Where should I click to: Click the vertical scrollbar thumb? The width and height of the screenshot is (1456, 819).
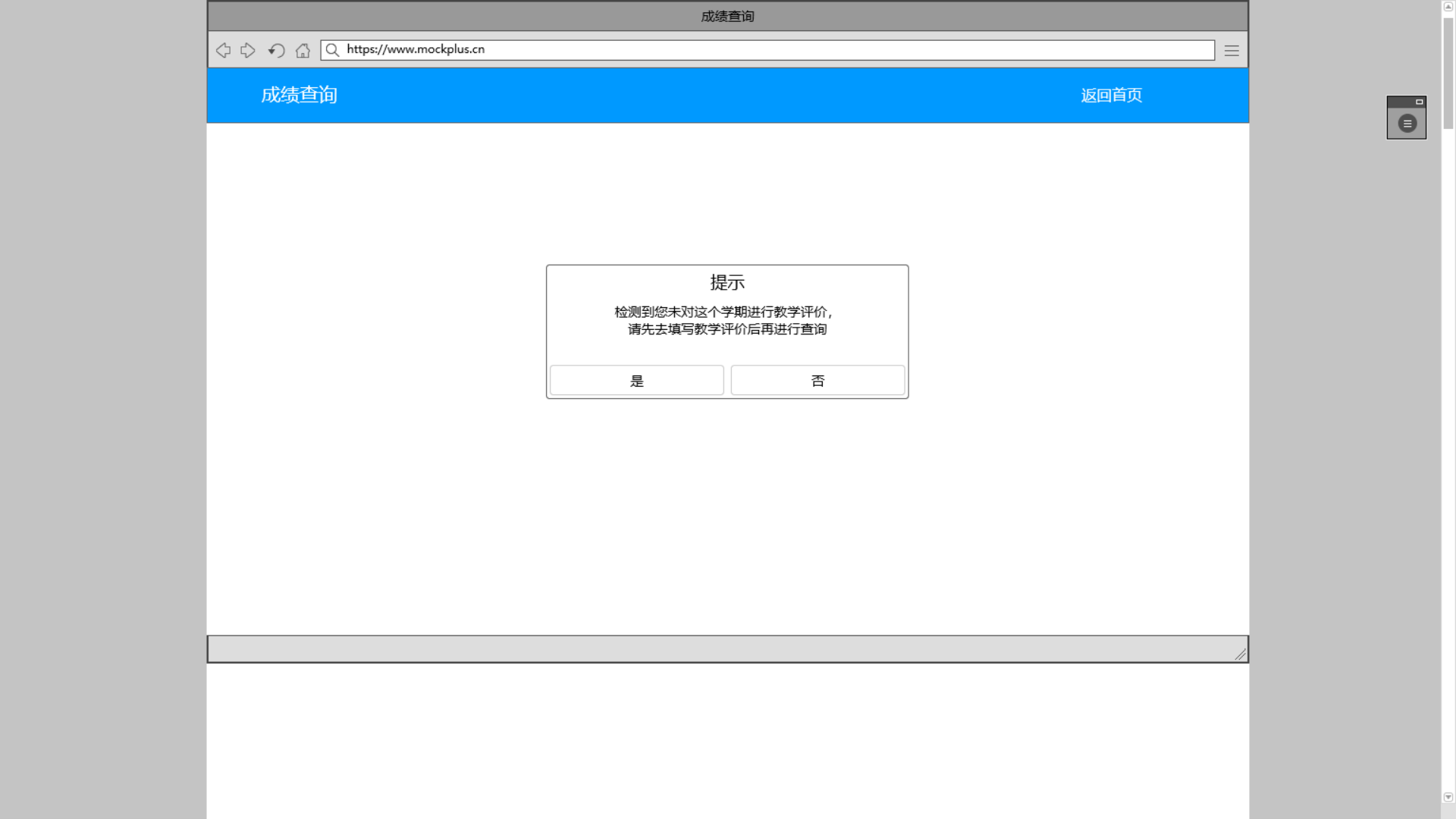[1448, 72]
